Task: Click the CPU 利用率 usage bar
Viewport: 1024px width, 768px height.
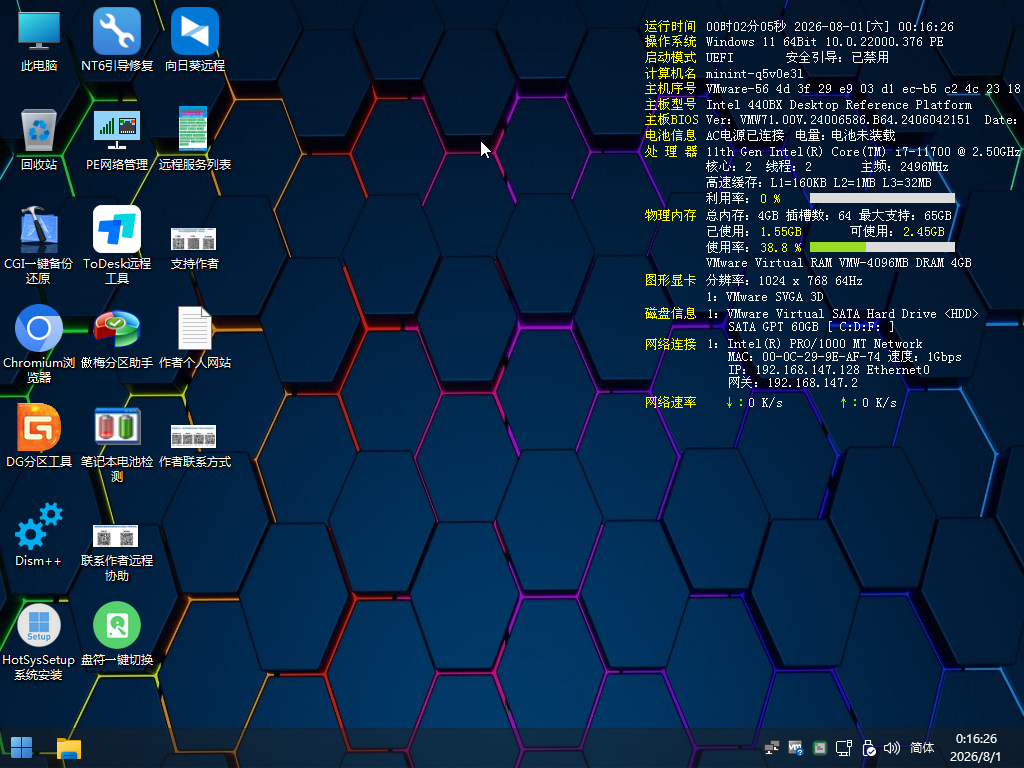Action: 882,198
